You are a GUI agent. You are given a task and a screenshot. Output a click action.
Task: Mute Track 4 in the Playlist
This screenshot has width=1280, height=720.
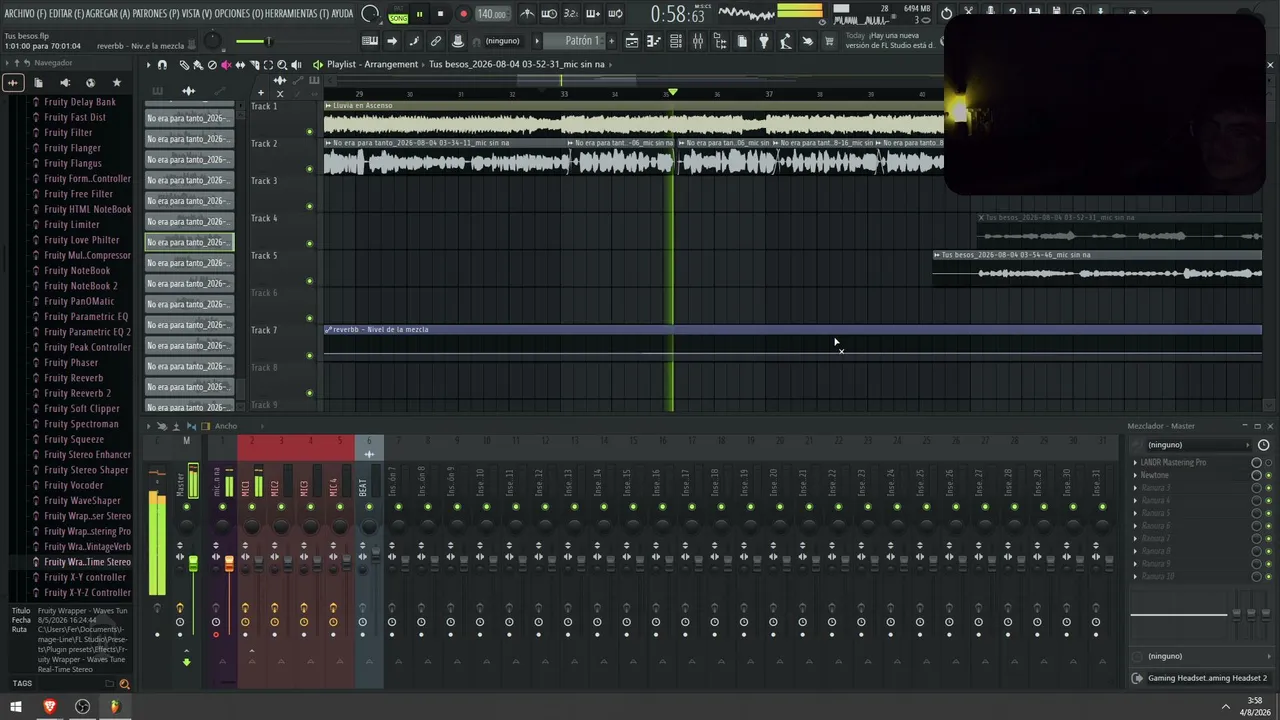pos(309,243)
